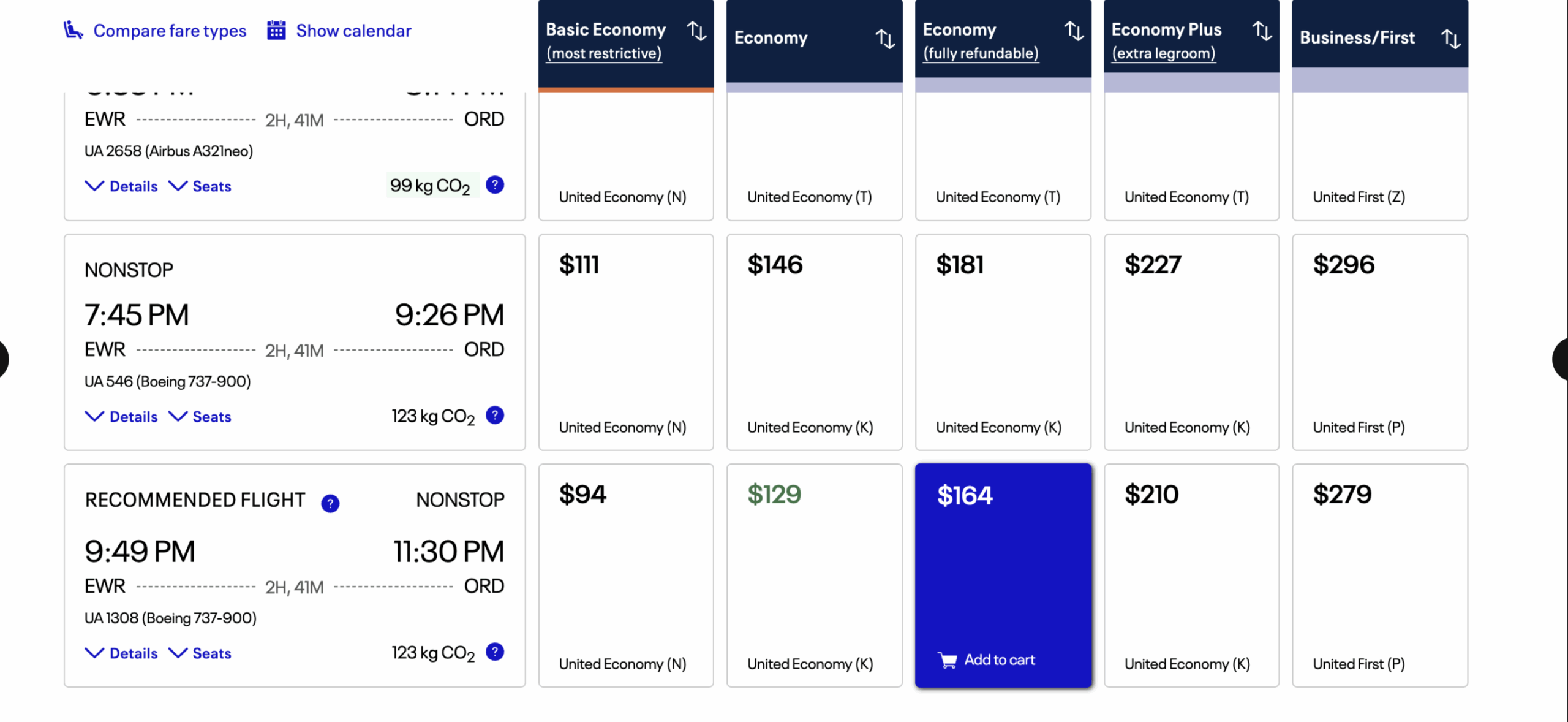Add the $164 refundable fare to cart

[987, 659]
